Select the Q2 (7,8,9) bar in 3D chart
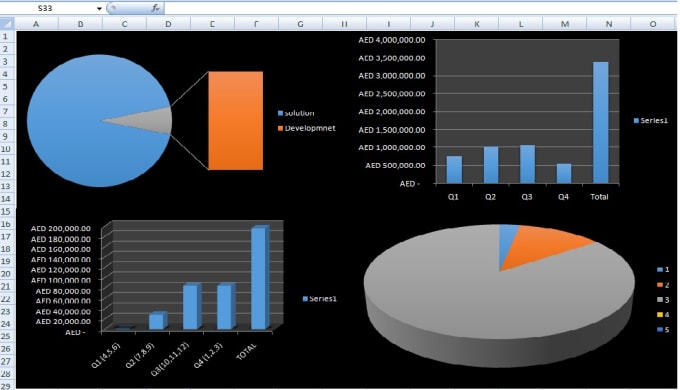 click(x=158, y=321)
